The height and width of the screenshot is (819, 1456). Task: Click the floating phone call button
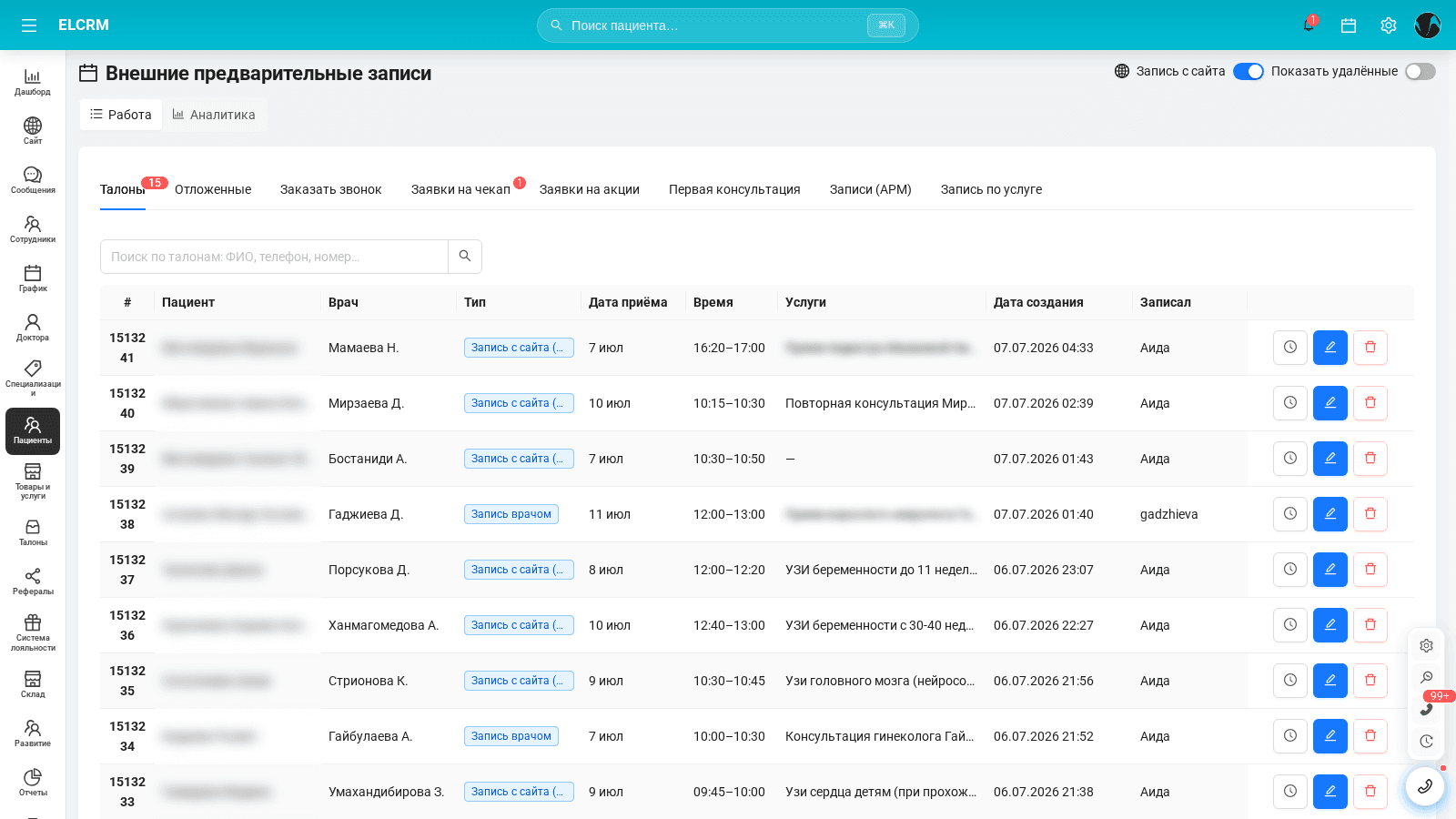tap(1425, 786)
